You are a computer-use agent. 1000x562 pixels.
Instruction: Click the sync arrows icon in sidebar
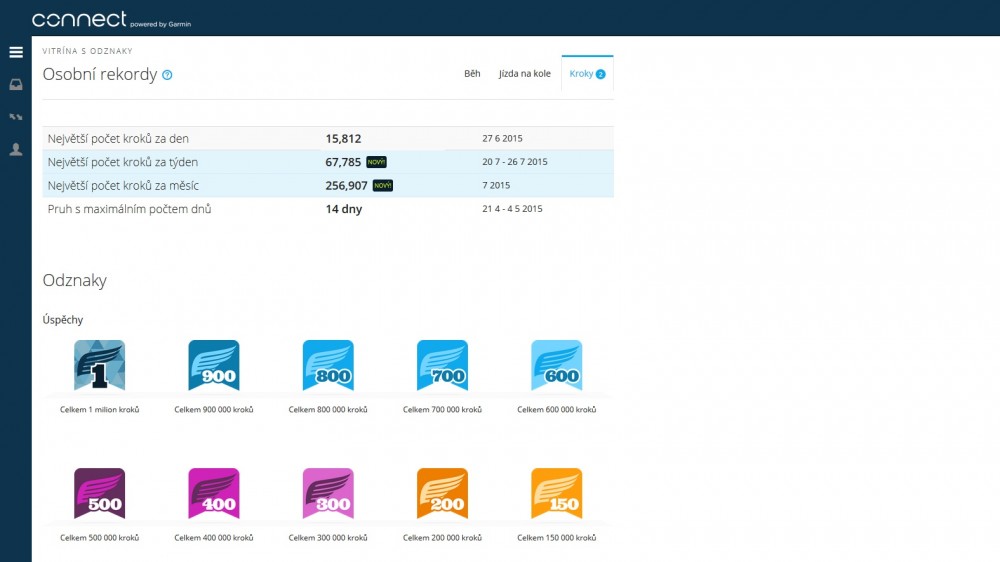click(x=16, y=117)
